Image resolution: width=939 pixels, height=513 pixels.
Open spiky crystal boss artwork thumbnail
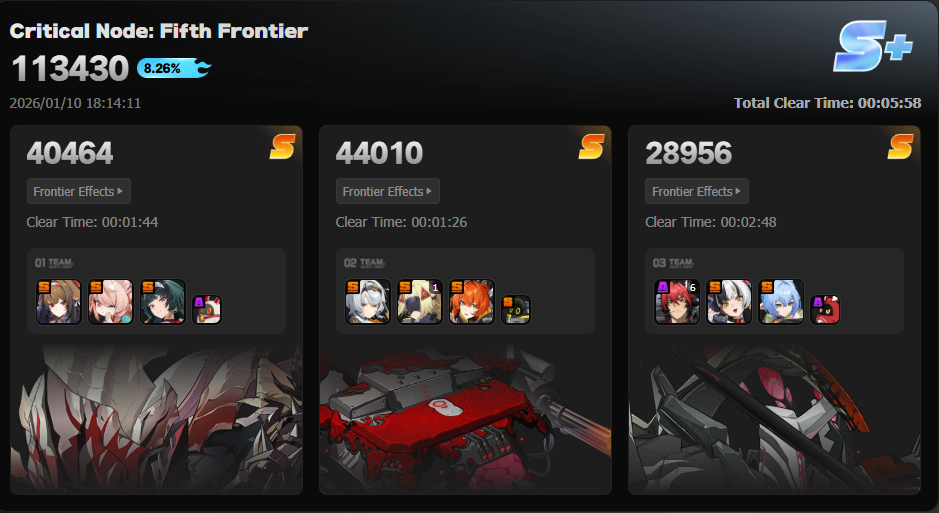click(x=156, y=419)
